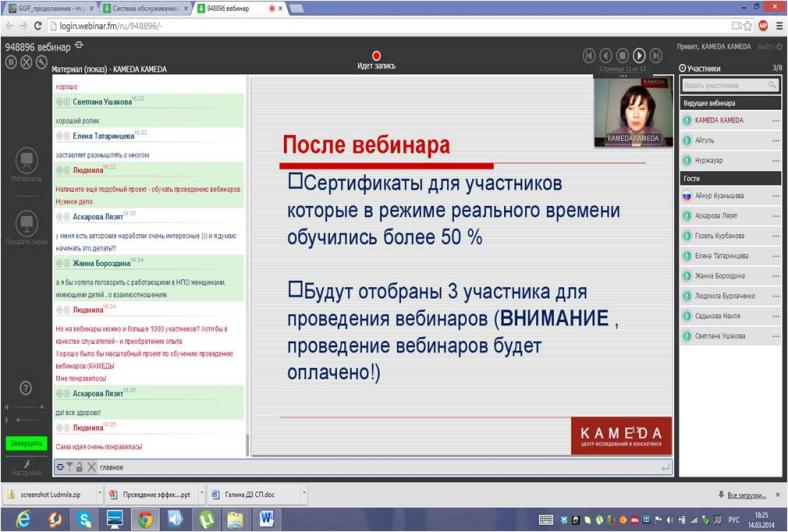788x532 pixels.
Task: Open options menu for Елена Татаринцева participant
Action: (x=776, y=256)
